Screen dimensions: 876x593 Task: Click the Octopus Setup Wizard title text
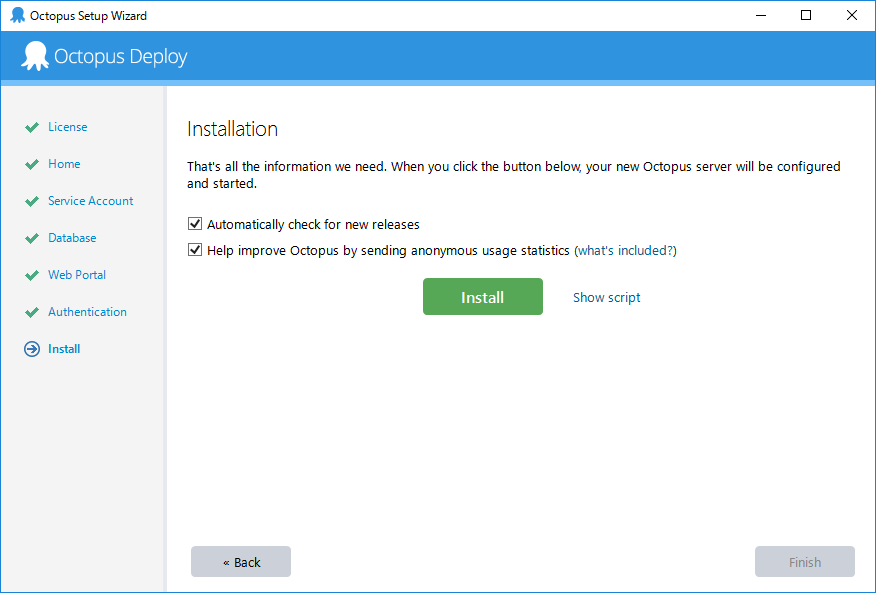[88, 16]
